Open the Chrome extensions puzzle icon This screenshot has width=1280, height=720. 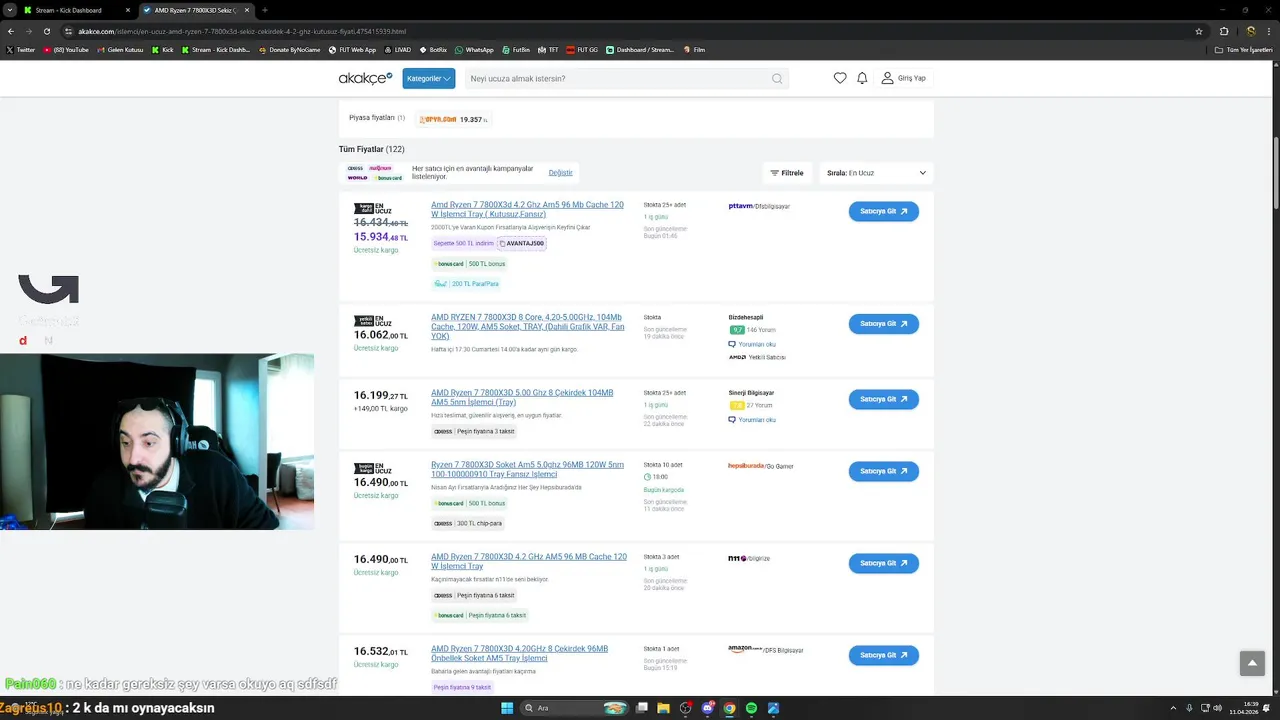[x=1223, y=31]
